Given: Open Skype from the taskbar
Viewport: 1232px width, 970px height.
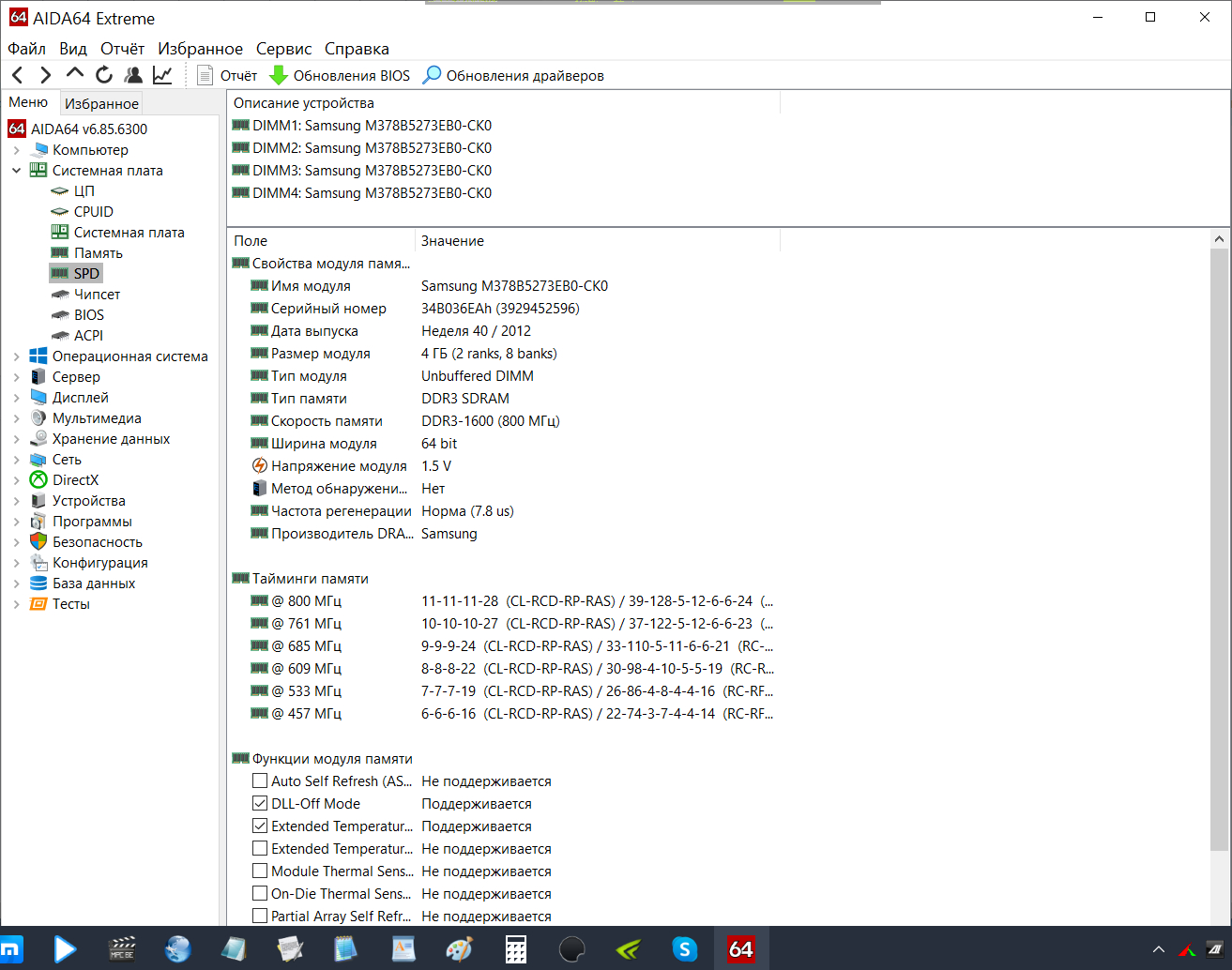Looking at the screenshot, I should 685,949.
